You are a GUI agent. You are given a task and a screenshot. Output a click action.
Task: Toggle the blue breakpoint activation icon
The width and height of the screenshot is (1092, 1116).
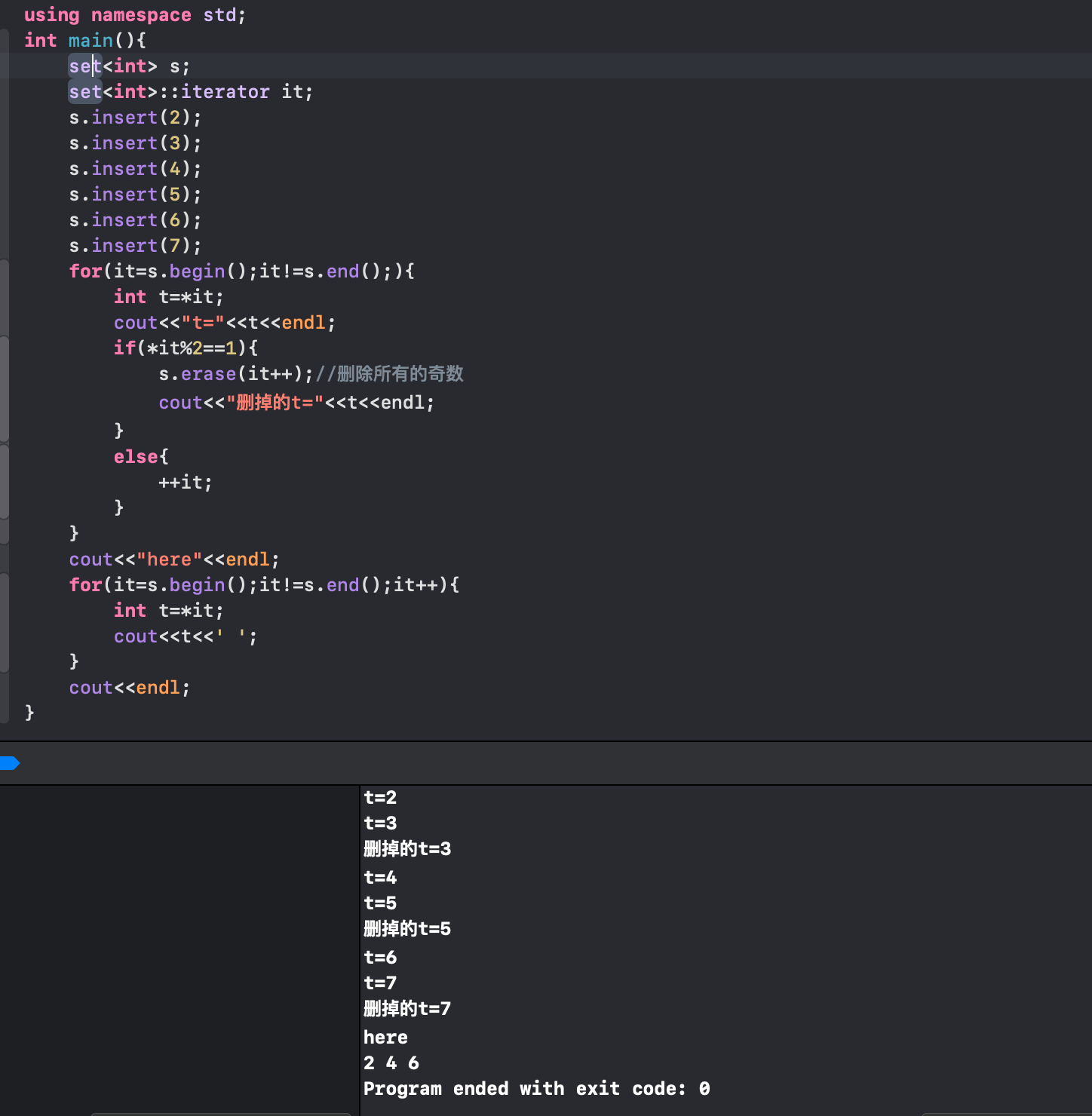[x=10, y=763]
